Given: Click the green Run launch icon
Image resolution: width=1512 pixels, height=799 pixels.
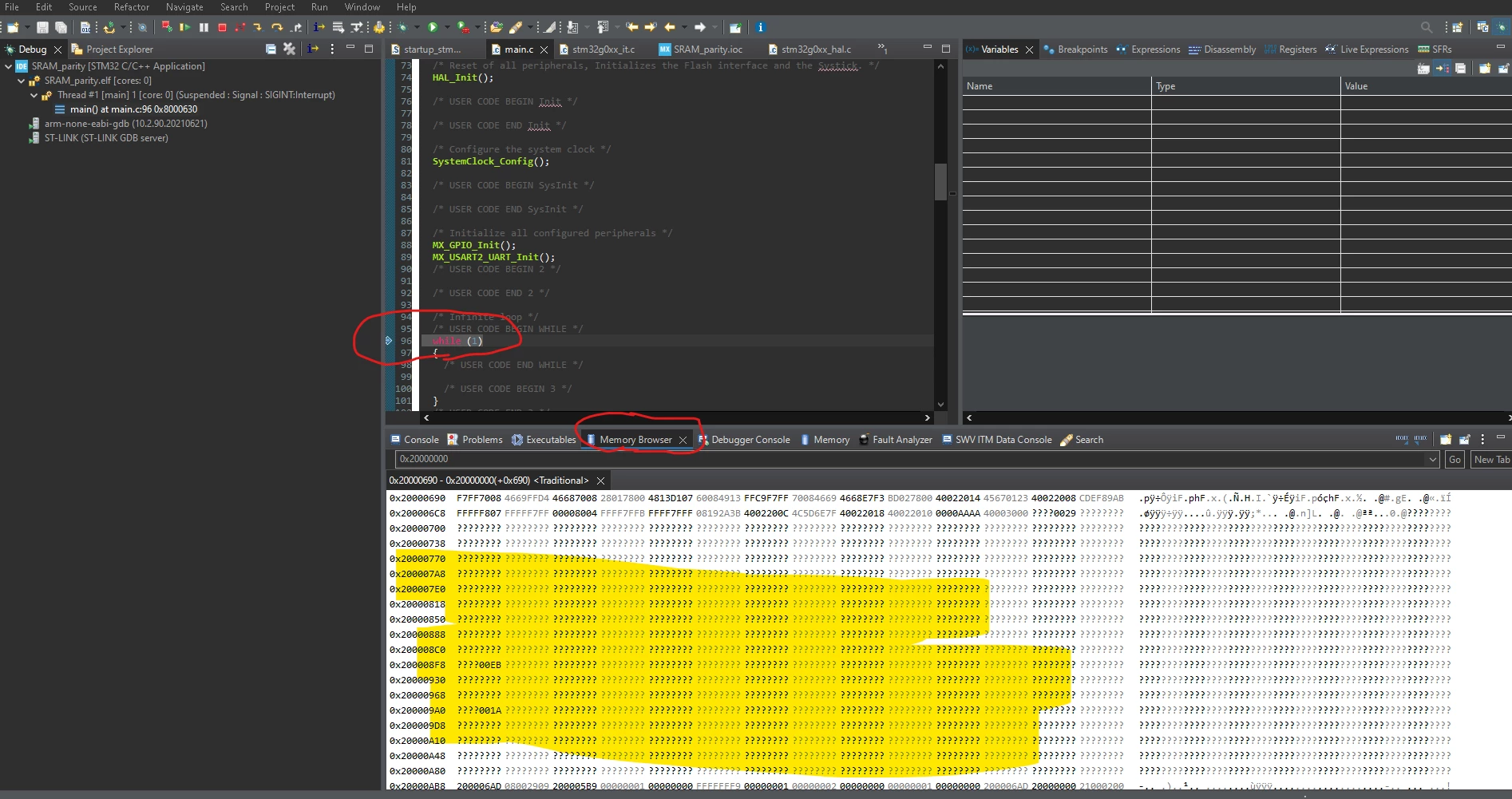Looking at the screenshot, I should coord(433,27).
